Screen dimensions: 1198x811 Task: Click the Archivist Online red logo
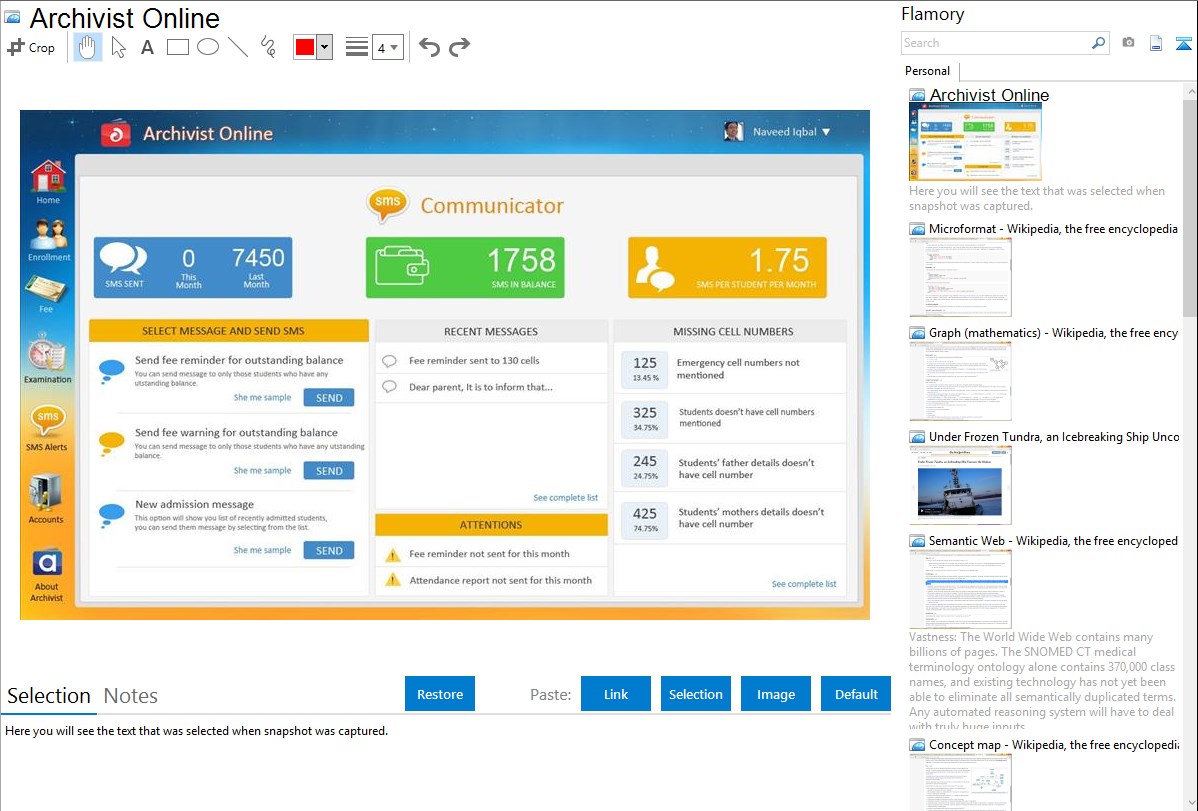[x=115, y=133]
